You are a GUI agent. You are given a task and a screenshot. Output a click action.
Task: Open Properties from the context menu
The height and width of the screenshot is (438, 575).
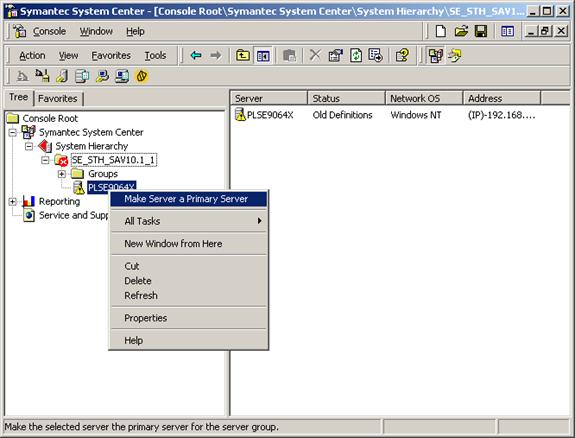point(189,318)
